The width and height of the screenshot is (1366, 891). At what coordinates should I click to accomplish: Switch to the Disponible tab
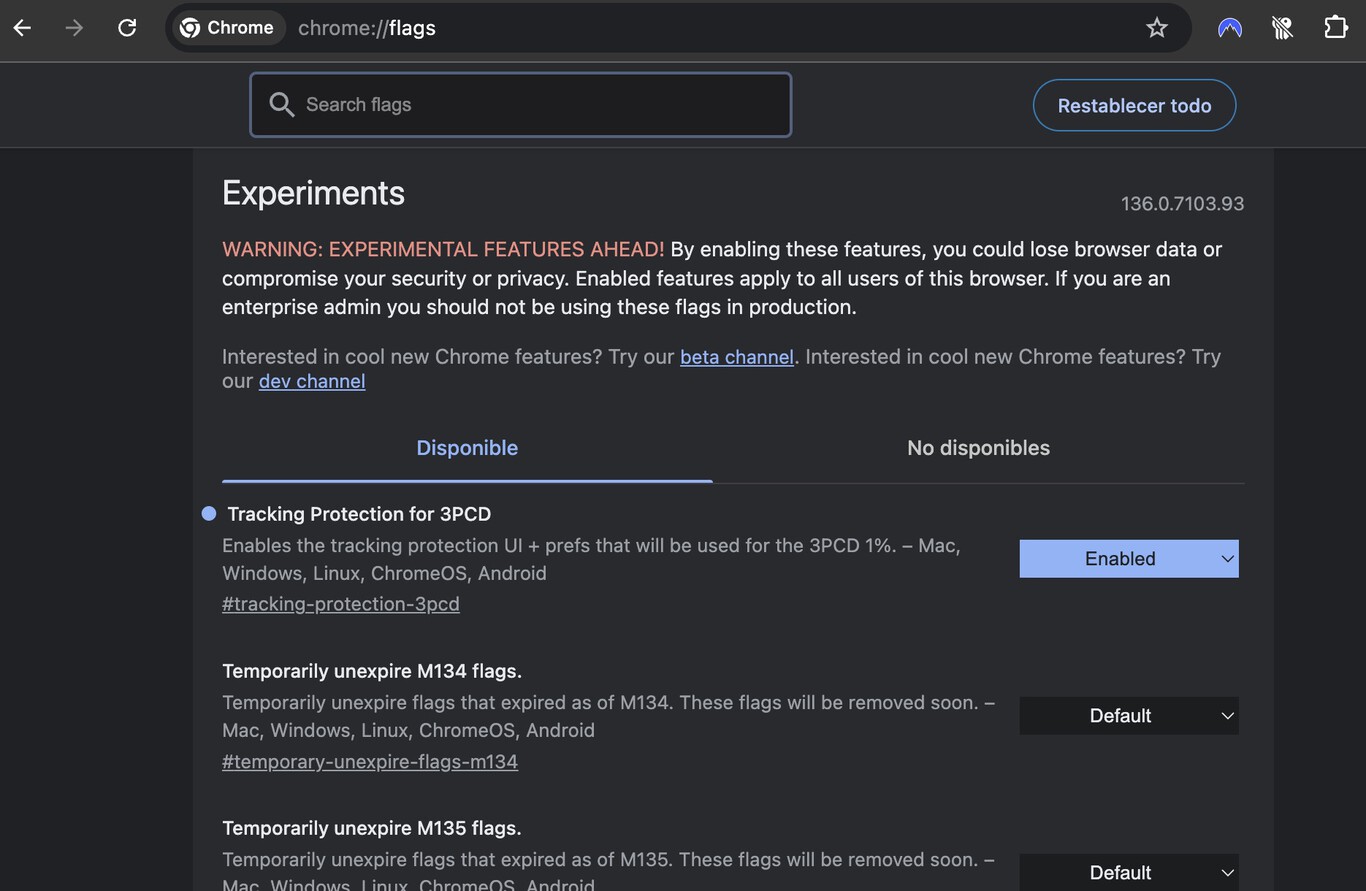point(467,448)
